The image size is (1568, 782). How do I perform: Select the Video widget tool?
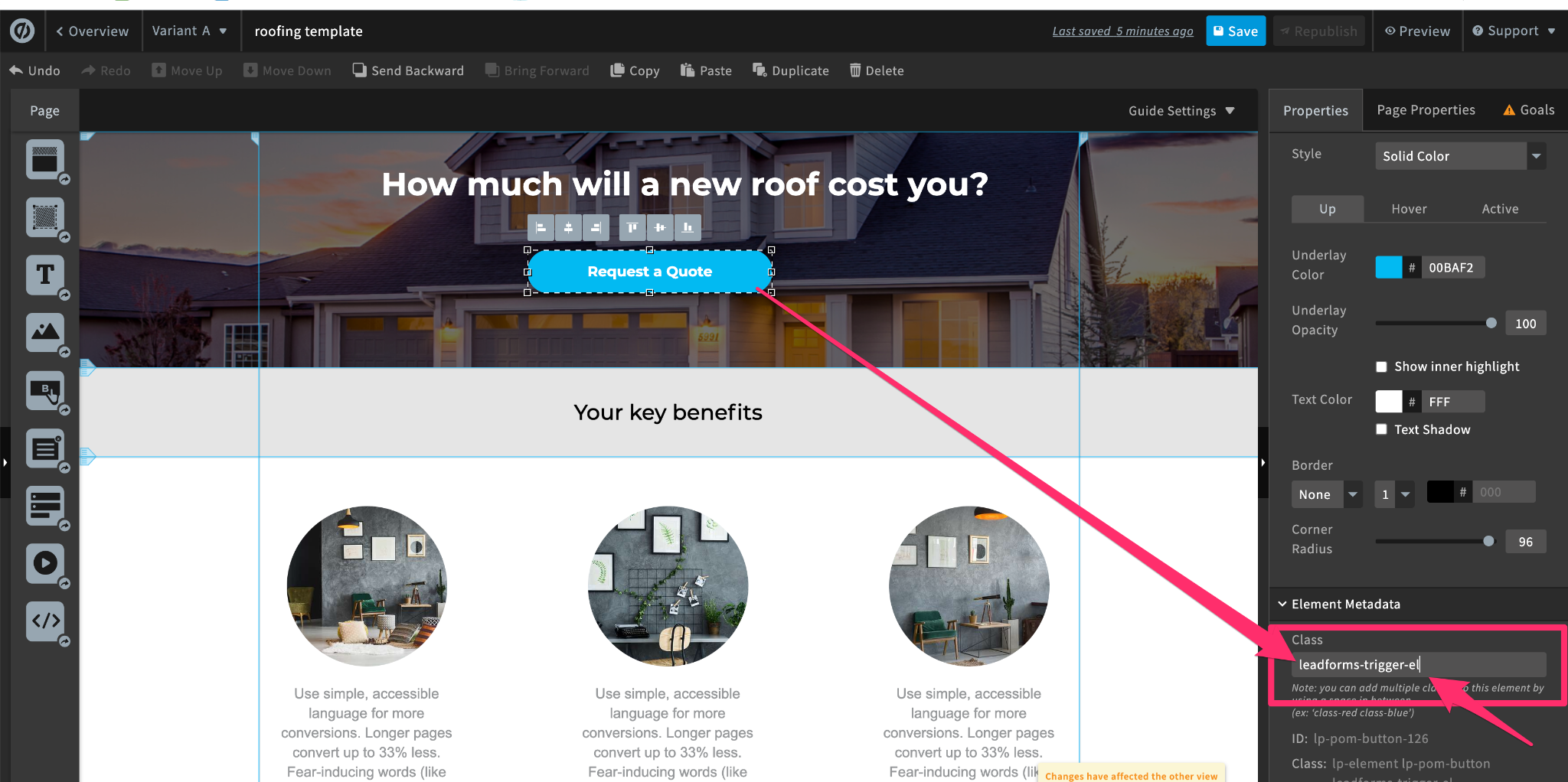click(45, 563)
